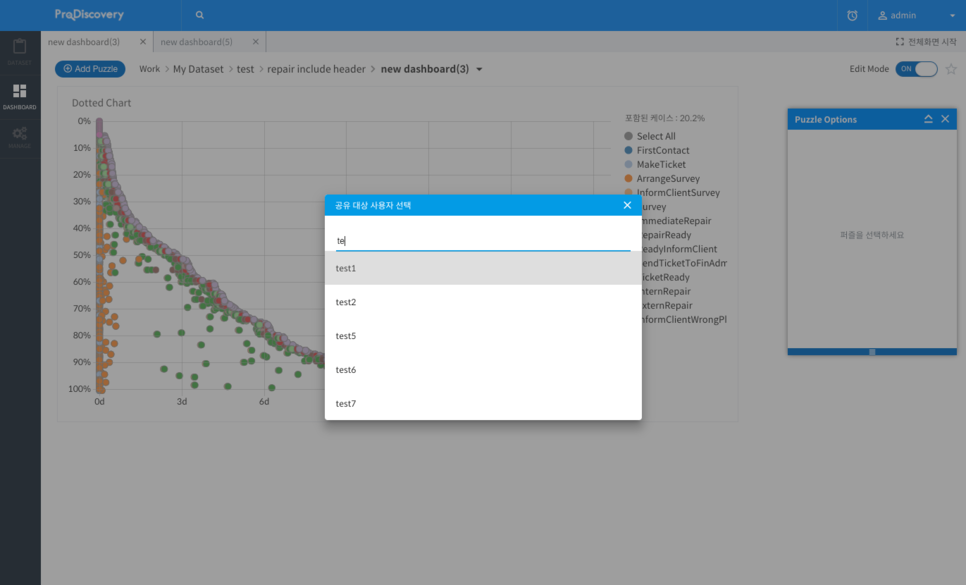Click the user search text field
Image resolution: width=966 pixels, height=585 pixels.
483,240
